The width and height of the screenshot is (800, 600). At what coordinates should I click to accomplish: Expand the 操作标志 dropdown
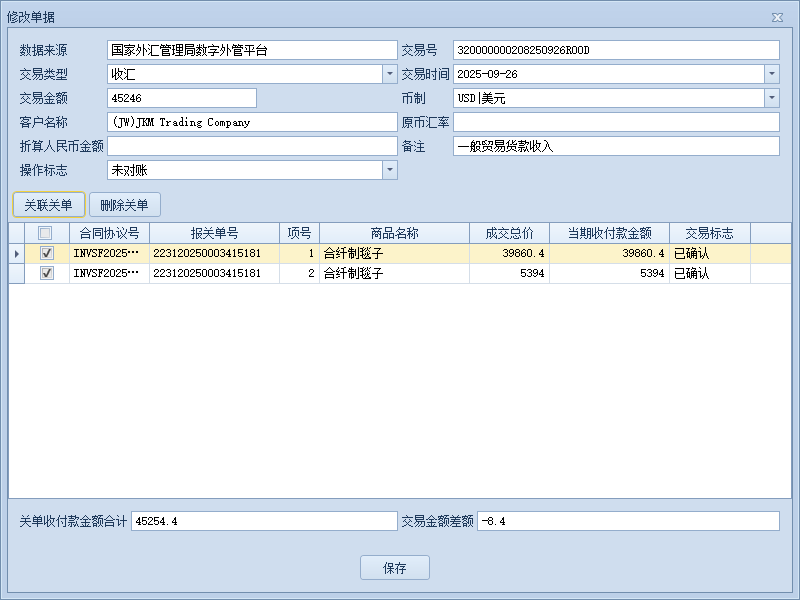point(389,170)
